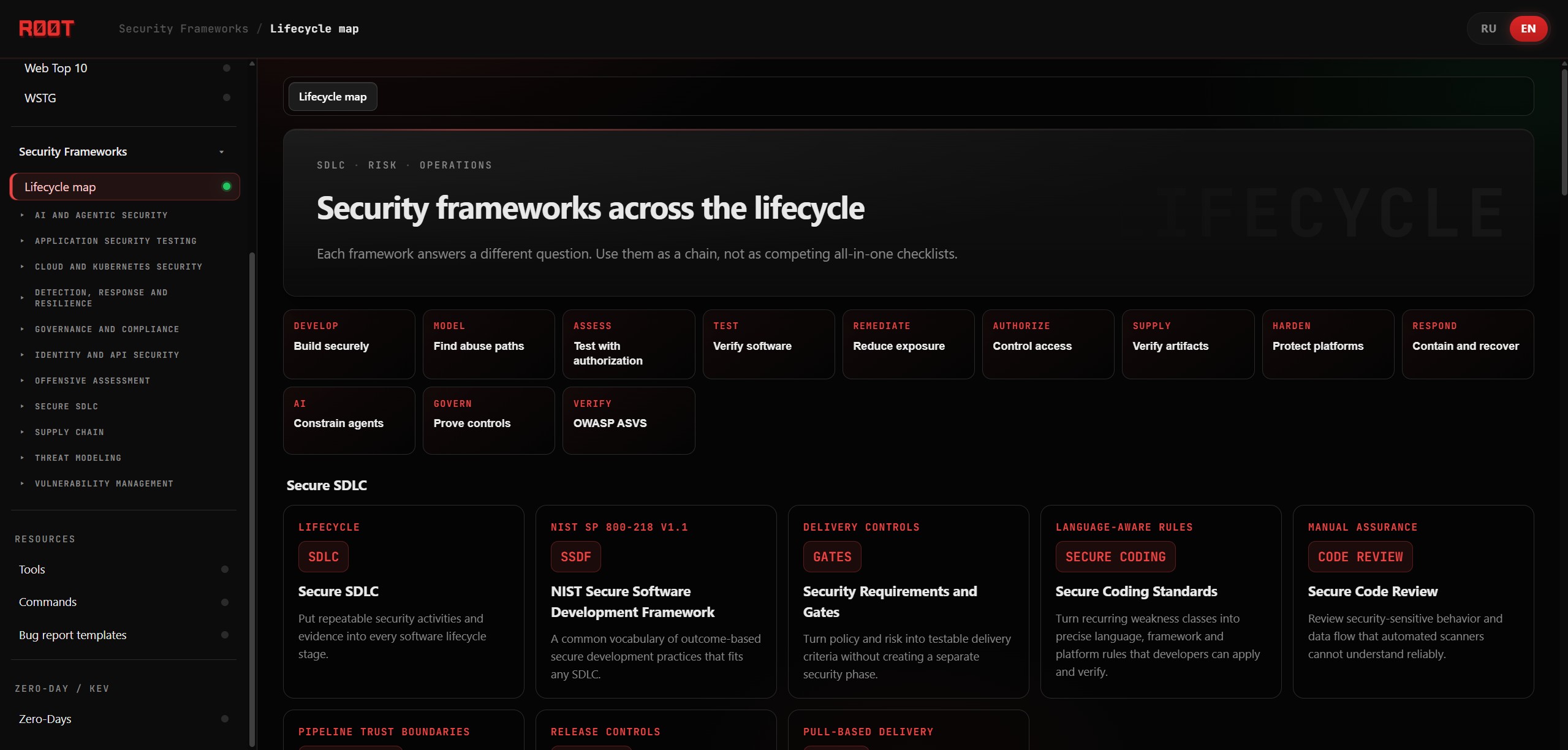Open HARDEN Protect platforms card
Image resolution: width=1568 pixels, height=750 pixels.
(1328, 344)
